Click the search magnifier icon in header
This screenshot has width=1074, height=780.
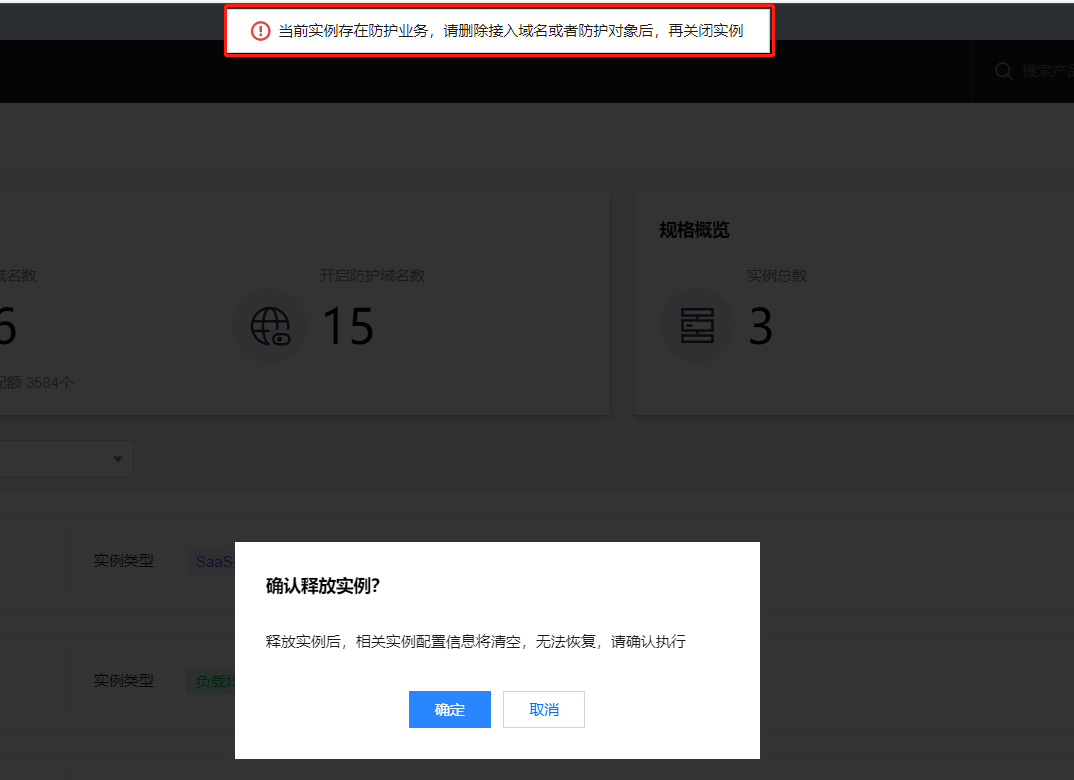1003,71
